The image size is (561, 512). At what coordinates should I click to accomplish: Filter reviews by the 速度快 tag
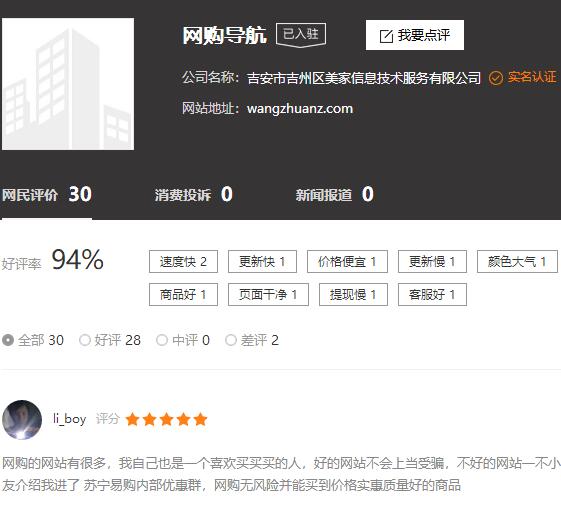coord(183,262)
